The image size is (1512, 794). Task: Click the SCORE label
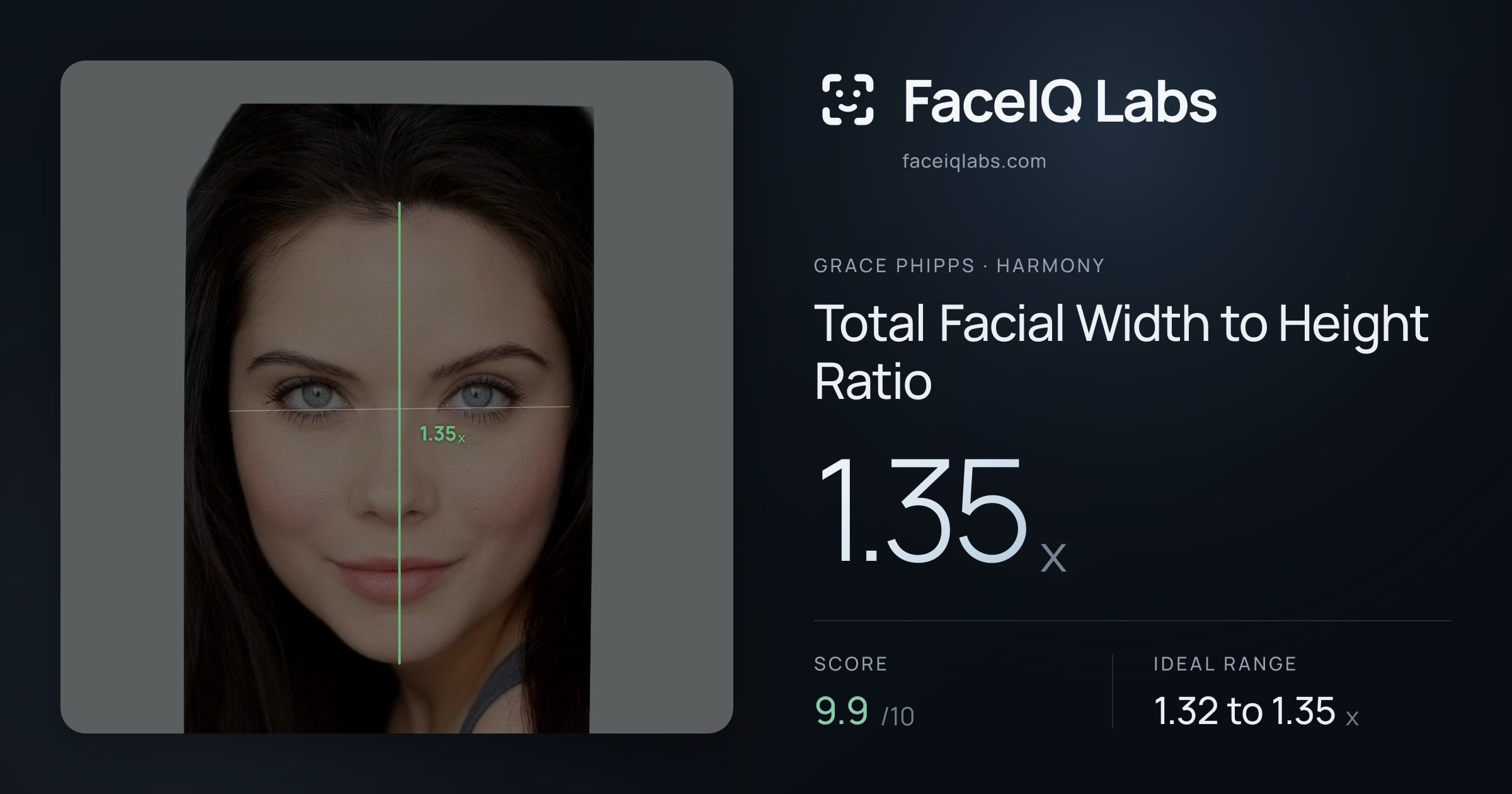pos(850,664)
